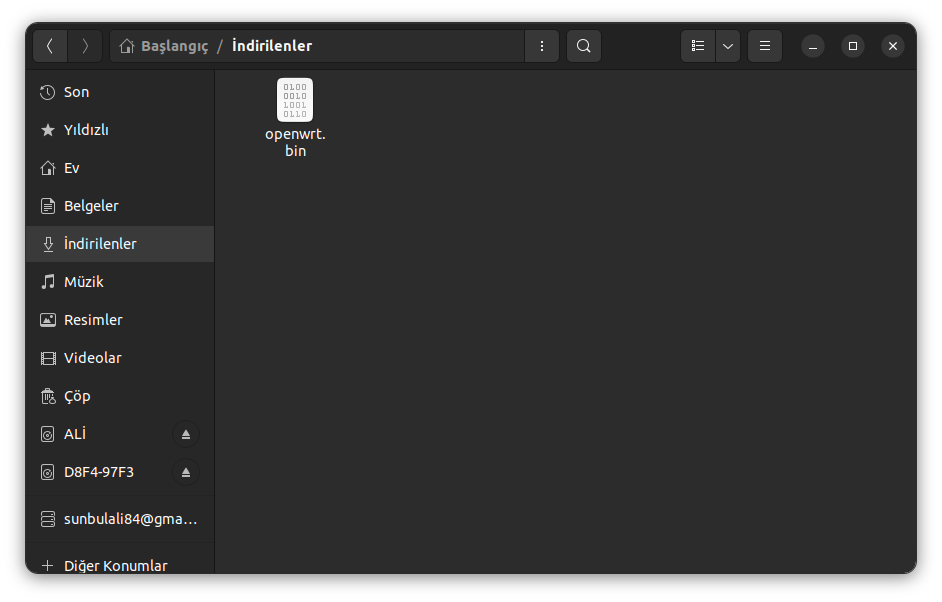The image size is (942, 602).
Task: Click the disk icon beside ALİ
Action: [x=47, y=434]
